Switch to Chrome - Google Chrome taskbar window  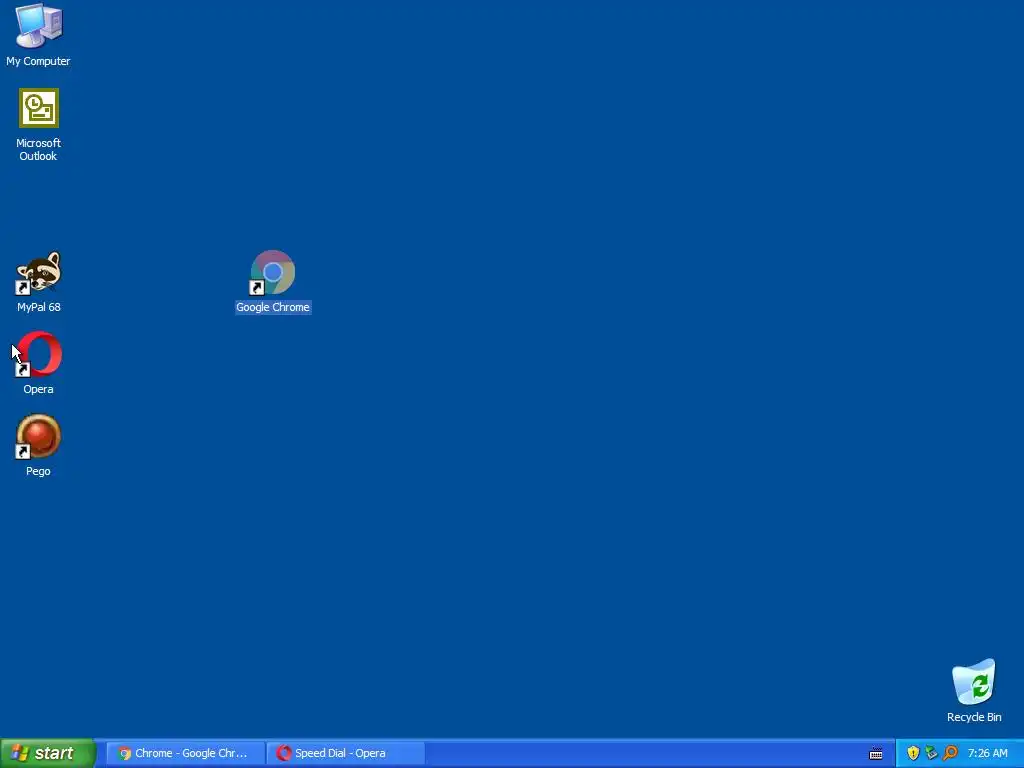click(x=185, y=753)
